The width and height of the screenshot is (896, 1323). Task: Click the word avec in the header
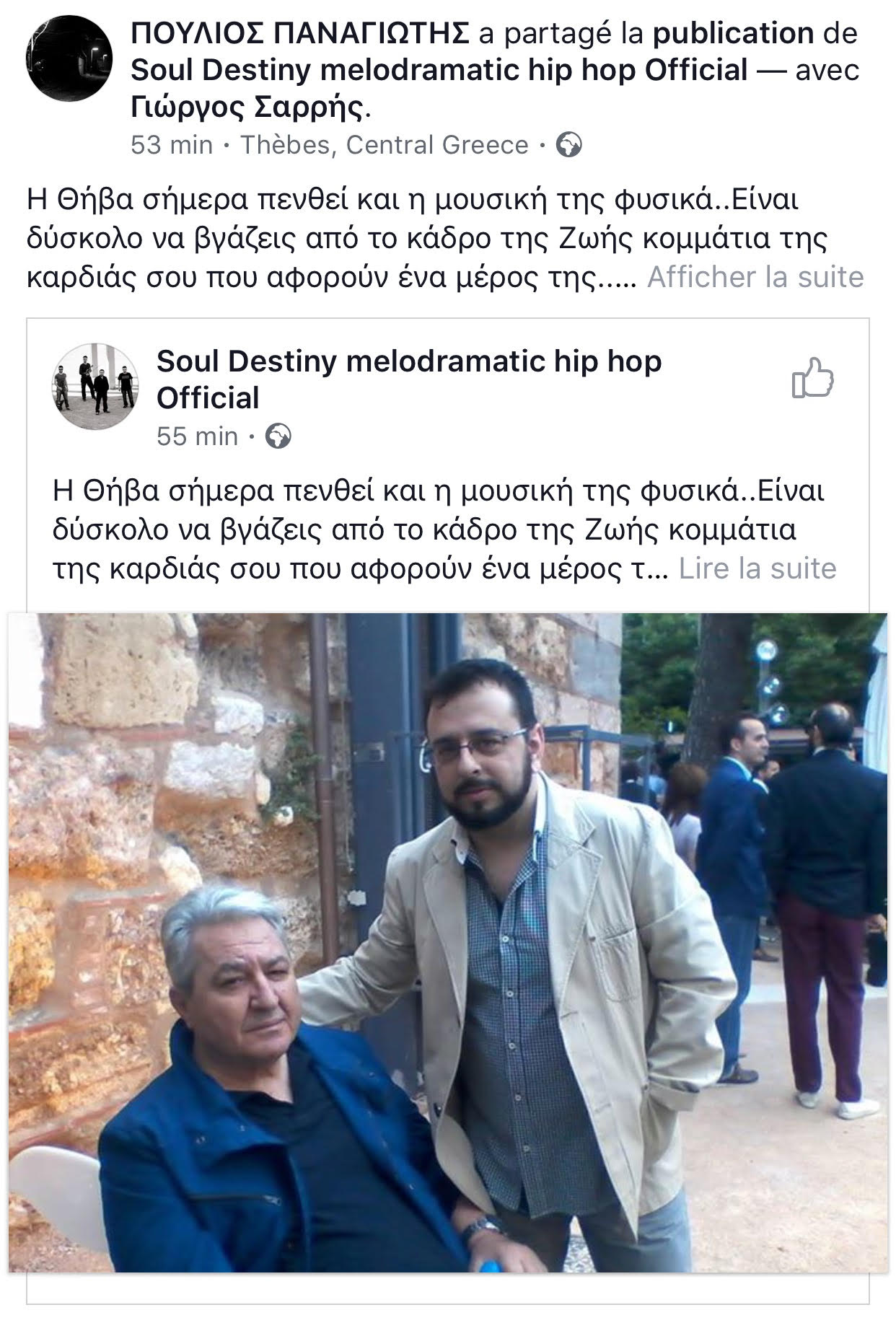click(x=827, y=71)
